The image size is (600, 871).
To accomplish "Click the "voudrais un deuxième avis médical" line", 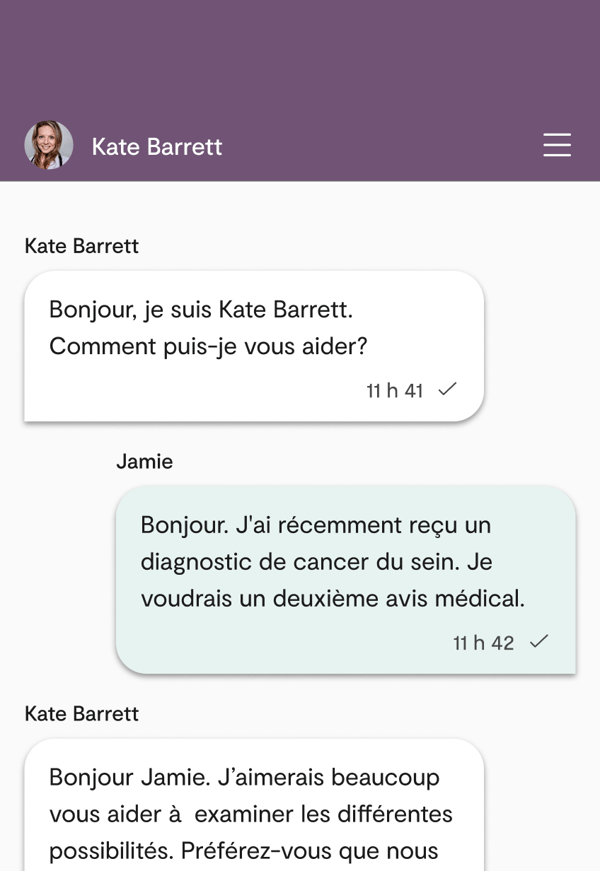I will pos(333,599).
